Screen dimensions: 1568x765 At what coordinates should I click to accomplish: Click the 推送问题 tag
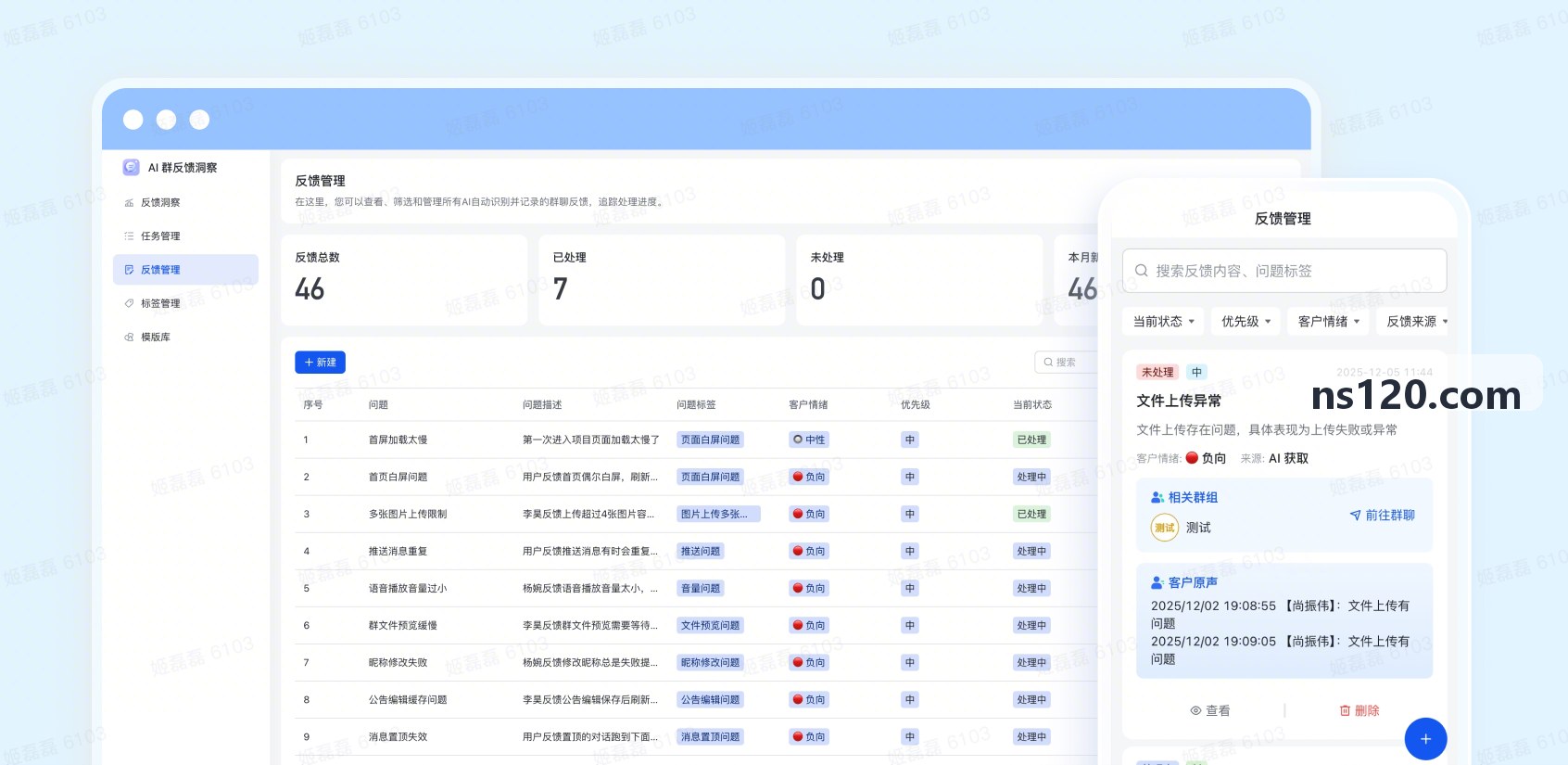tap(701, 552)
